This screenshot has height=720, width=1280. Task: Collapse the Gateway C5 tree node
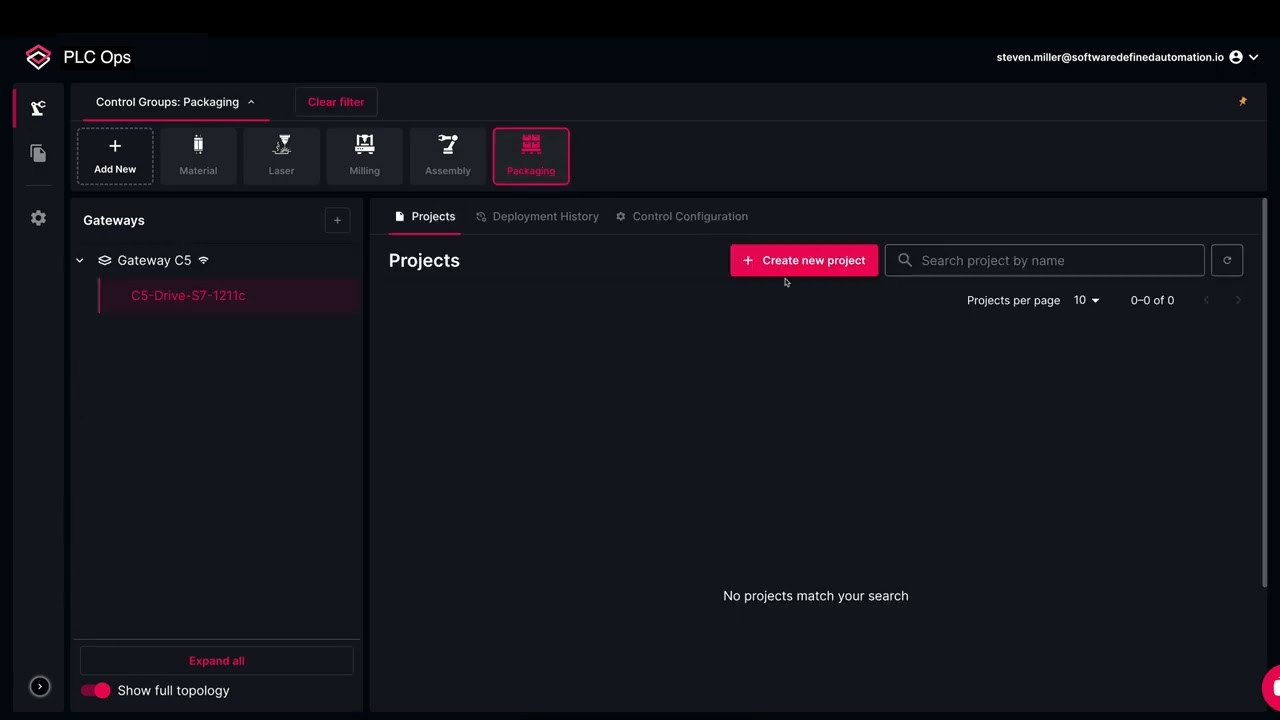point(79,260)
